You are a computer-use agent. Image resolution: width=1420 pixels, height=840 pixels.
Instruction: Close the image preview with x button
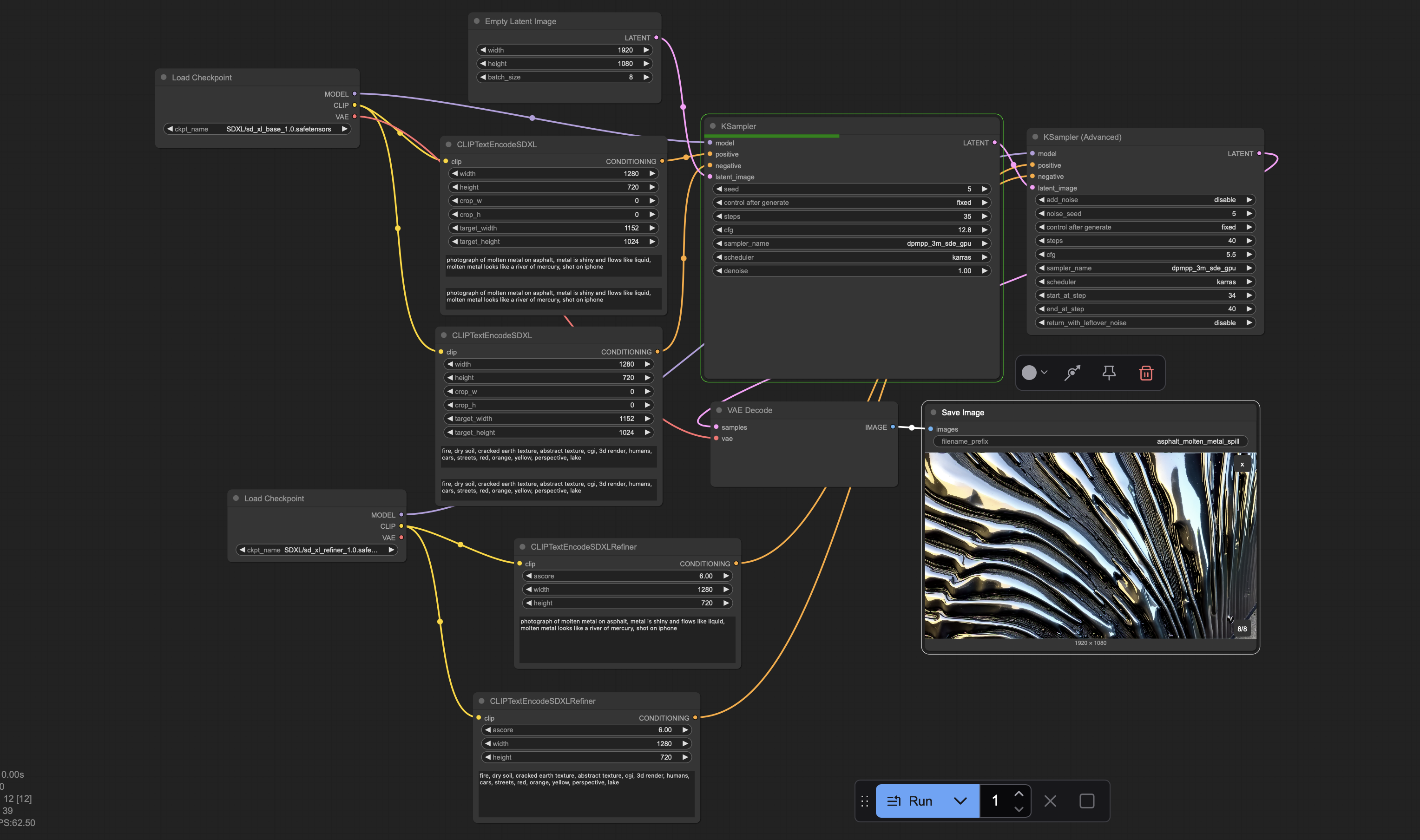tap(1242, 465)
